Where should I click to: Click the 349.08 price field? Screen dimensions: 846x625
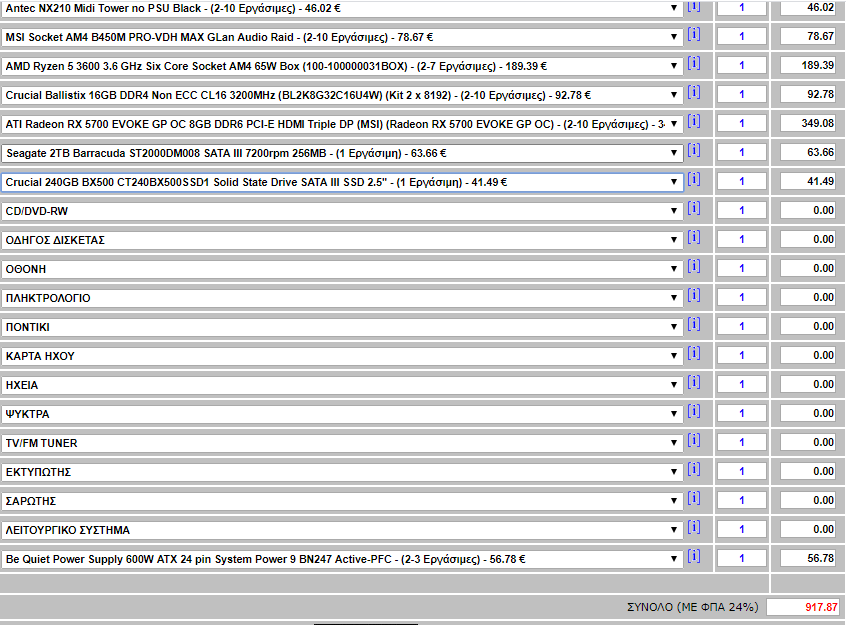coord(809,123)
